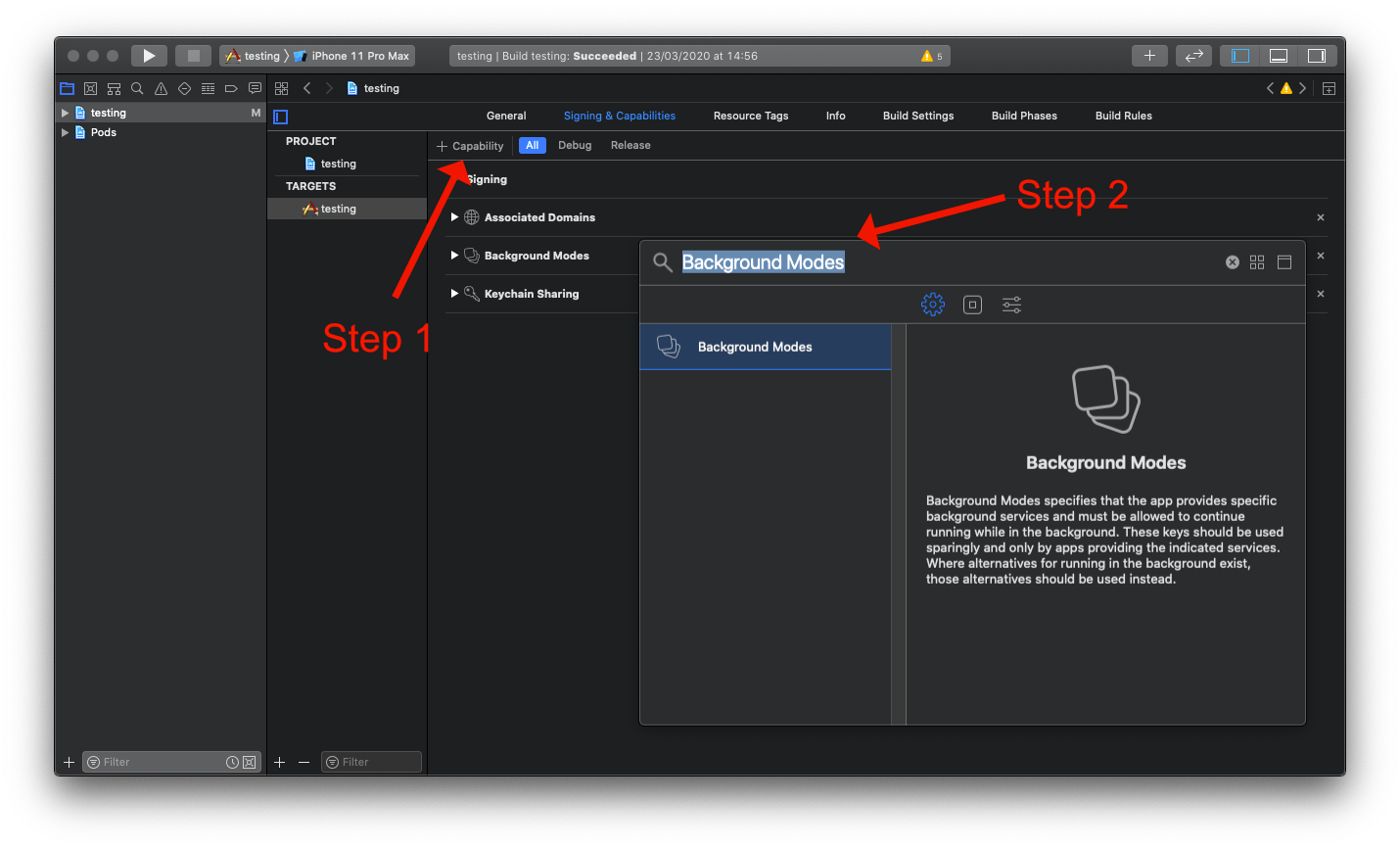Select the All configurations filter
The height and width of the screenshot is (848, 1400).
pyautogui.click(x=533, y=145)
